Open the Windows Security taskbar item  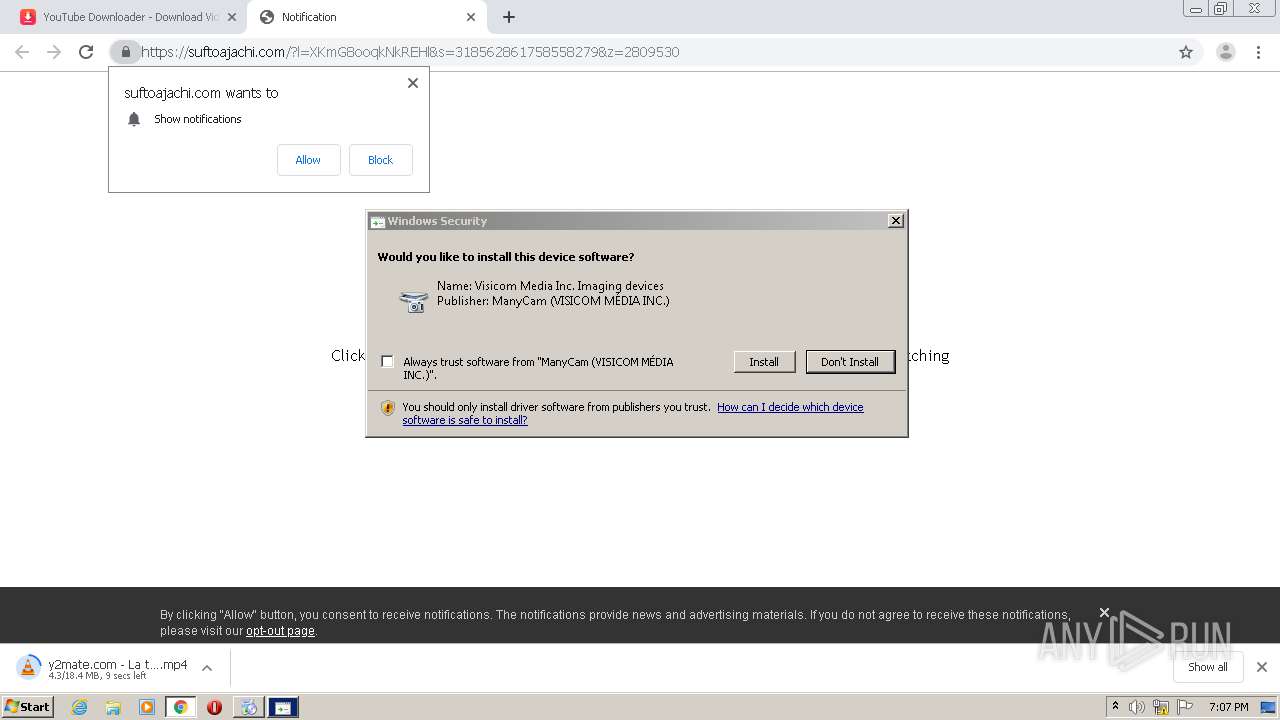point(283,707)
